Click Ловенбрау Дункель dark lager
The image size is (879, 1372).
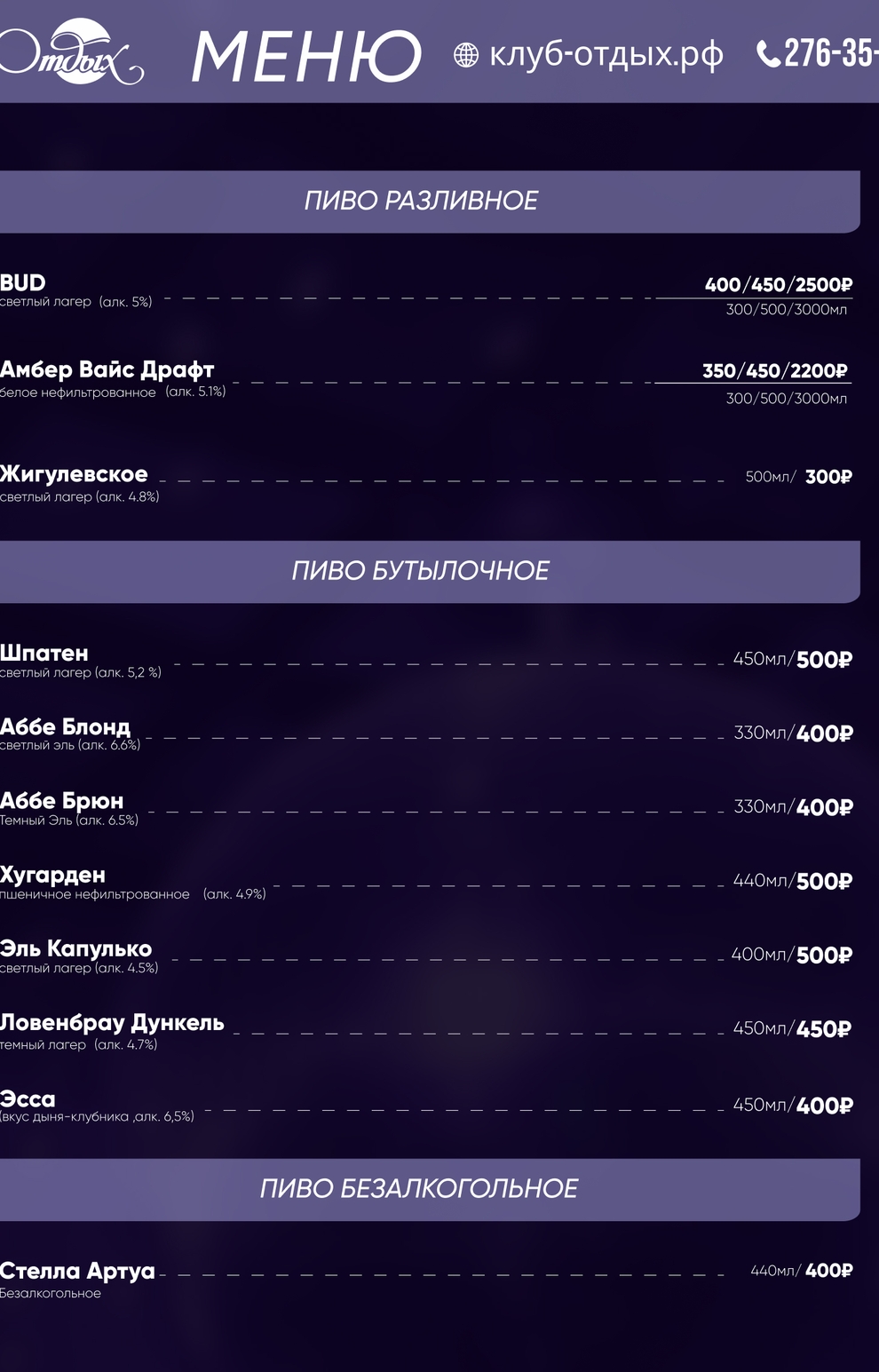113,1023
